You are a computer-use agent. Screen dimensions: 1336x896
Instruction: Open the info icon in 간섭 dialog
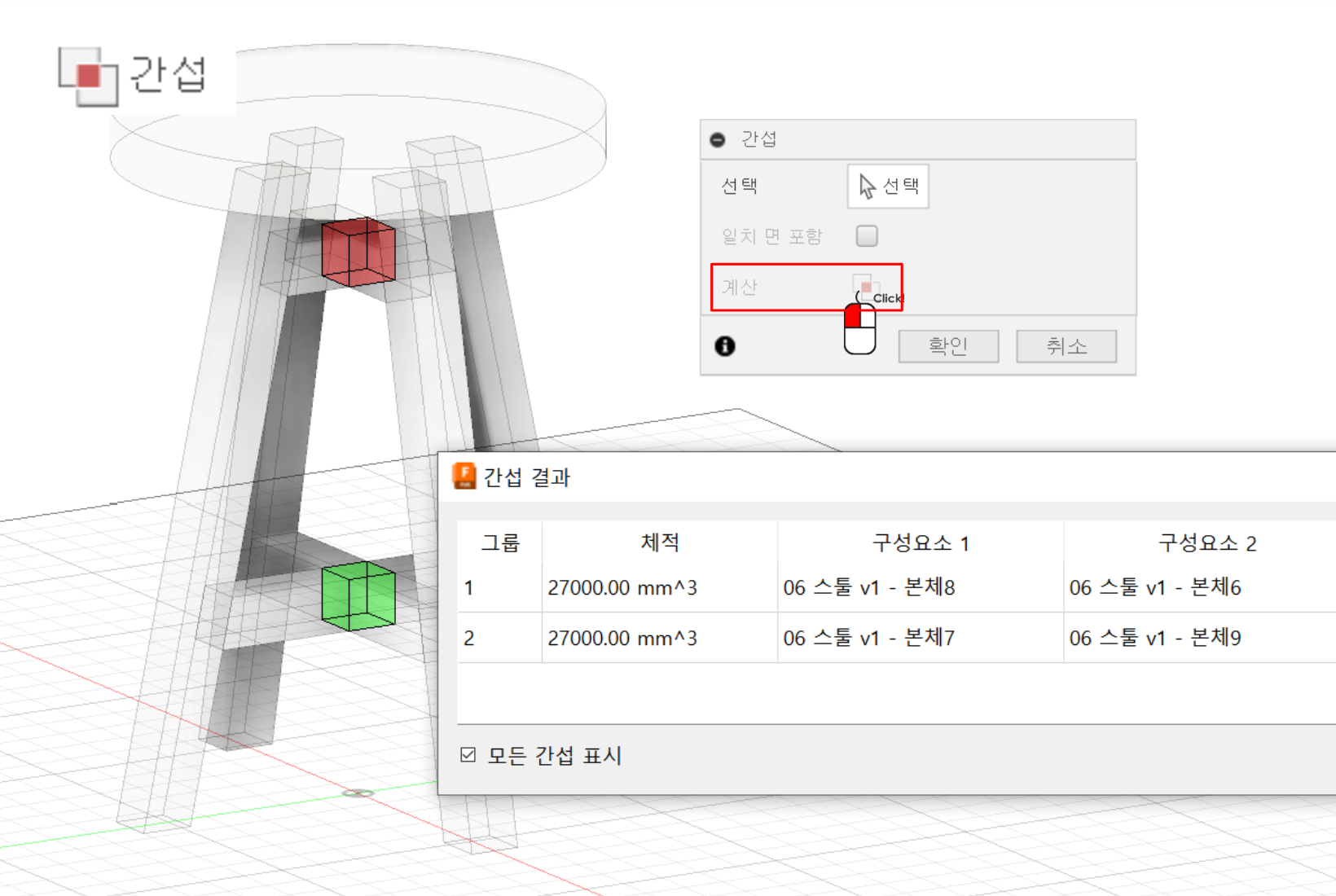(725, 346)
